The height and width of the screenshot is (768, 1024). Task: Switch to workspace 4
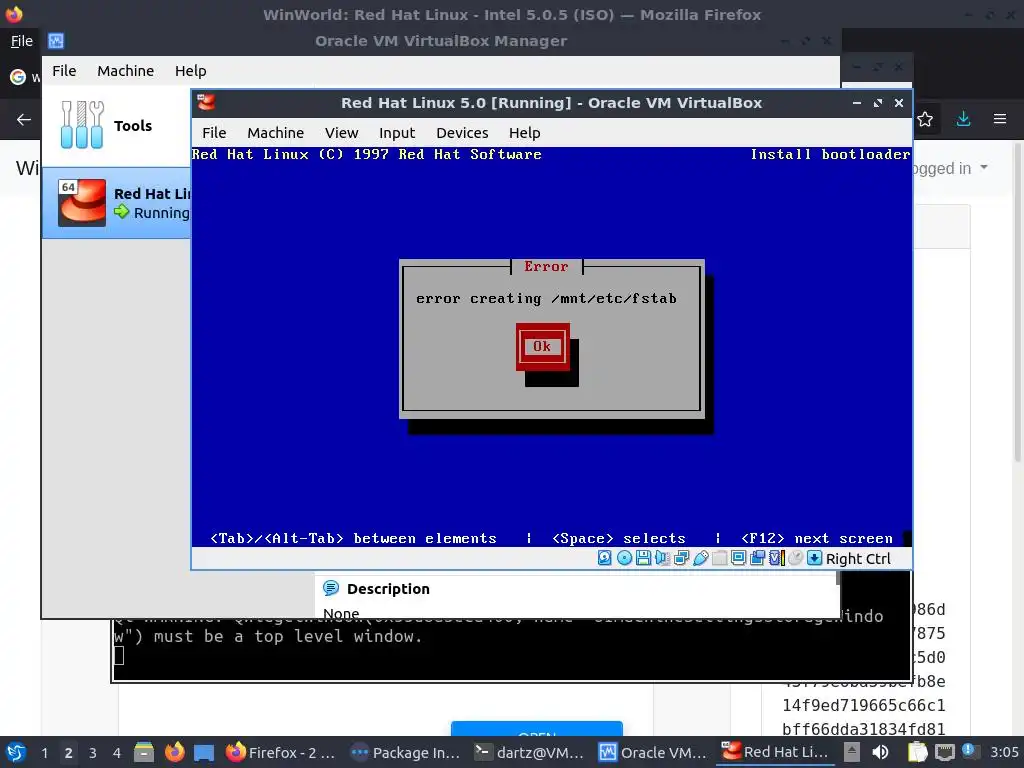click(x=117, y=753)
